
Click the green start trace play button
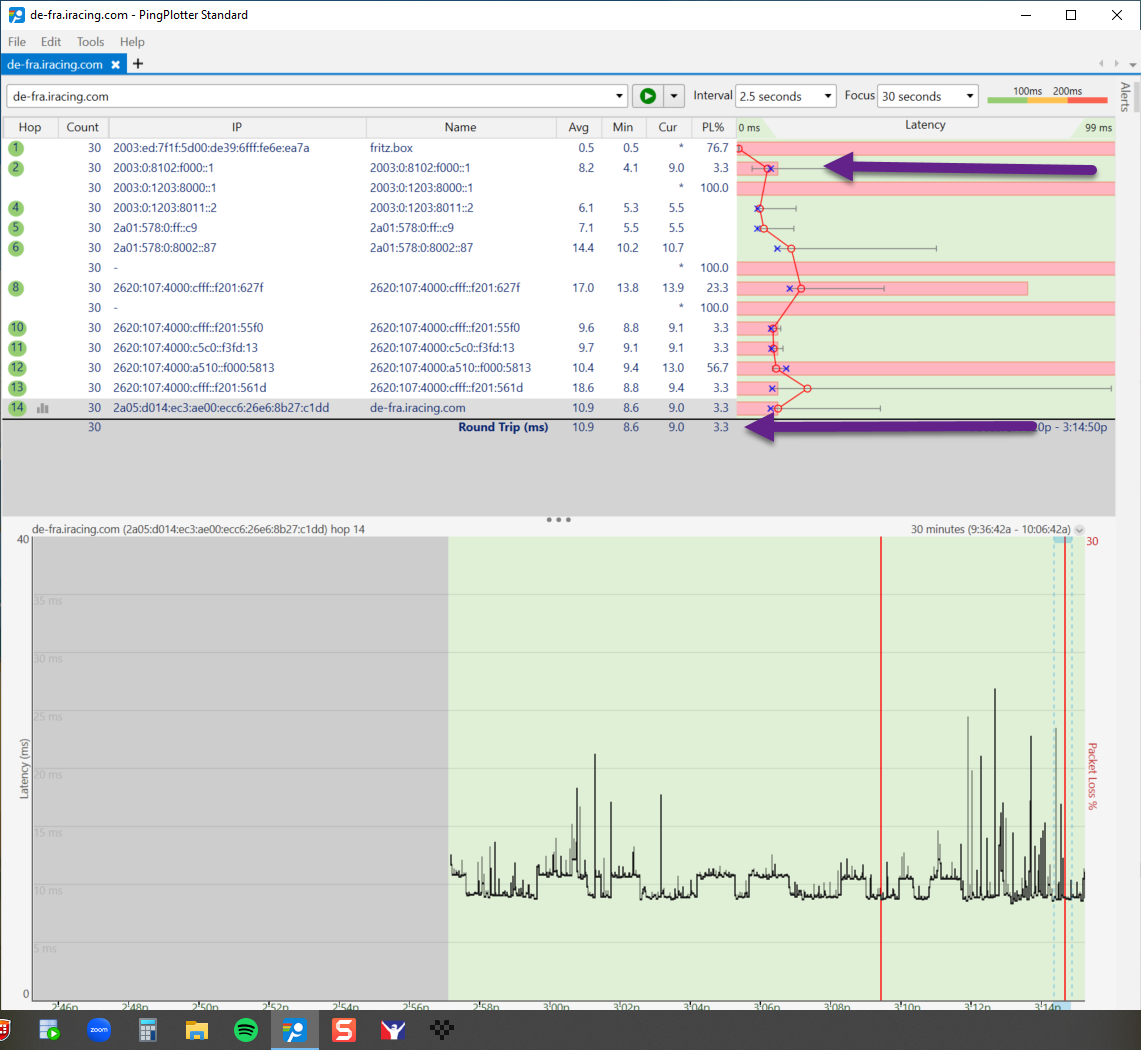648,96
